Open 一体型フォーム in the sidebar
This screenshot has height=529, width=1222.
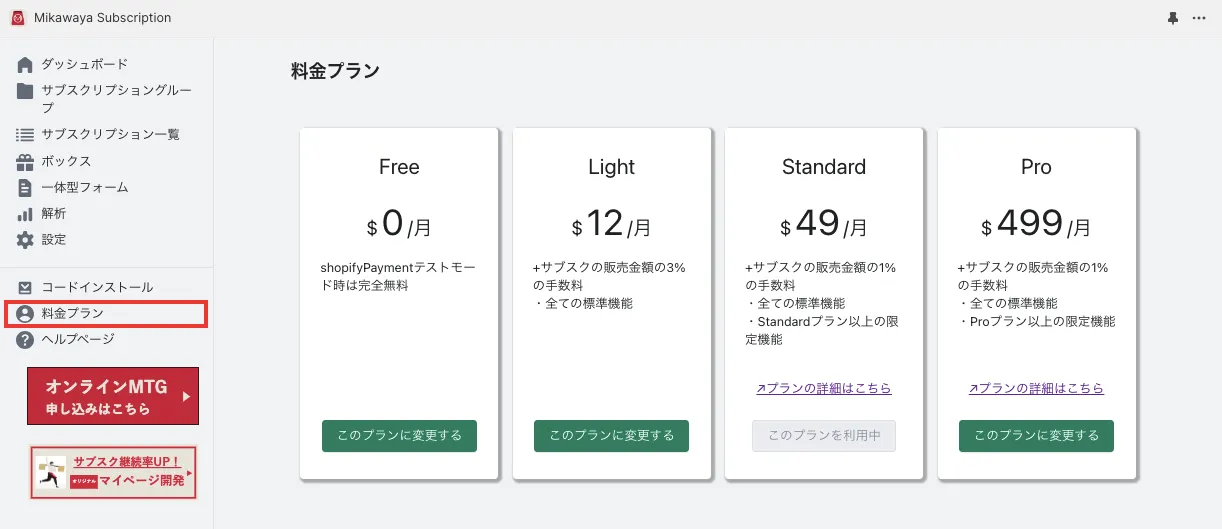84,188
